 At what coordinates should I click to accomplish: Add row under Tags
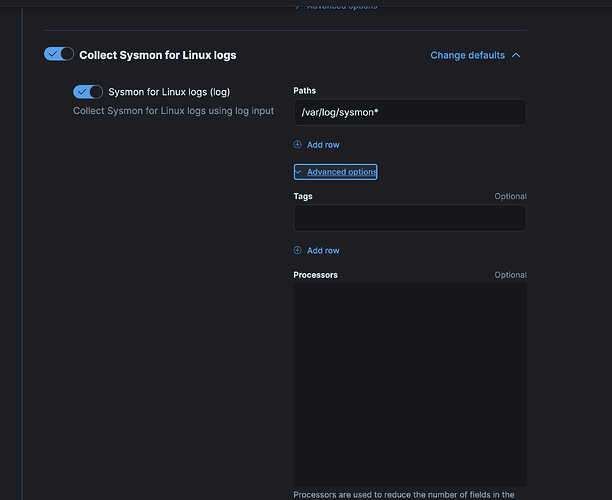pyautogui.click(x=317, y=251)
